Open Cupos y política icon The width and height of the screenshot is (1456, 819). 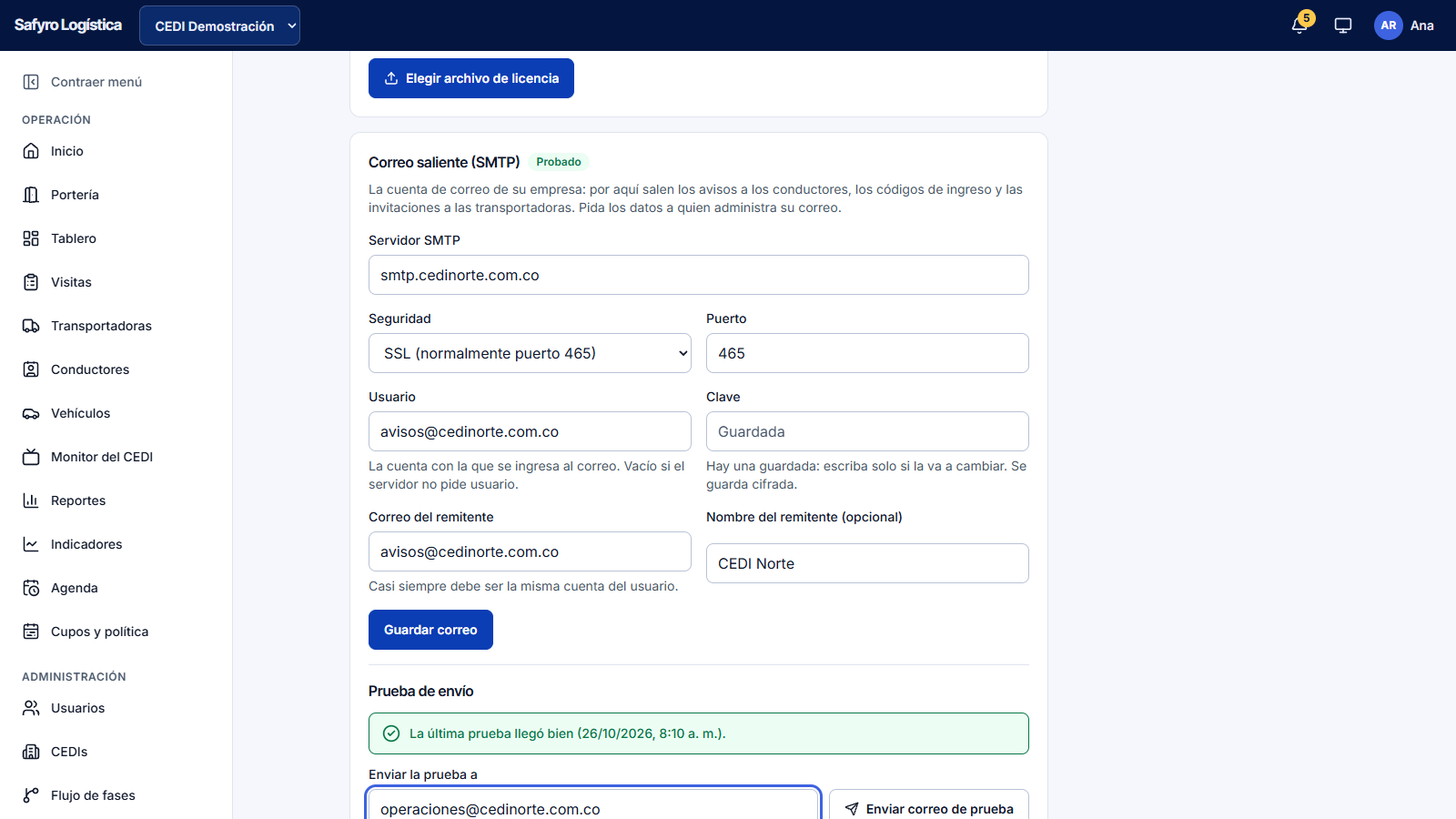pos(31,632)
